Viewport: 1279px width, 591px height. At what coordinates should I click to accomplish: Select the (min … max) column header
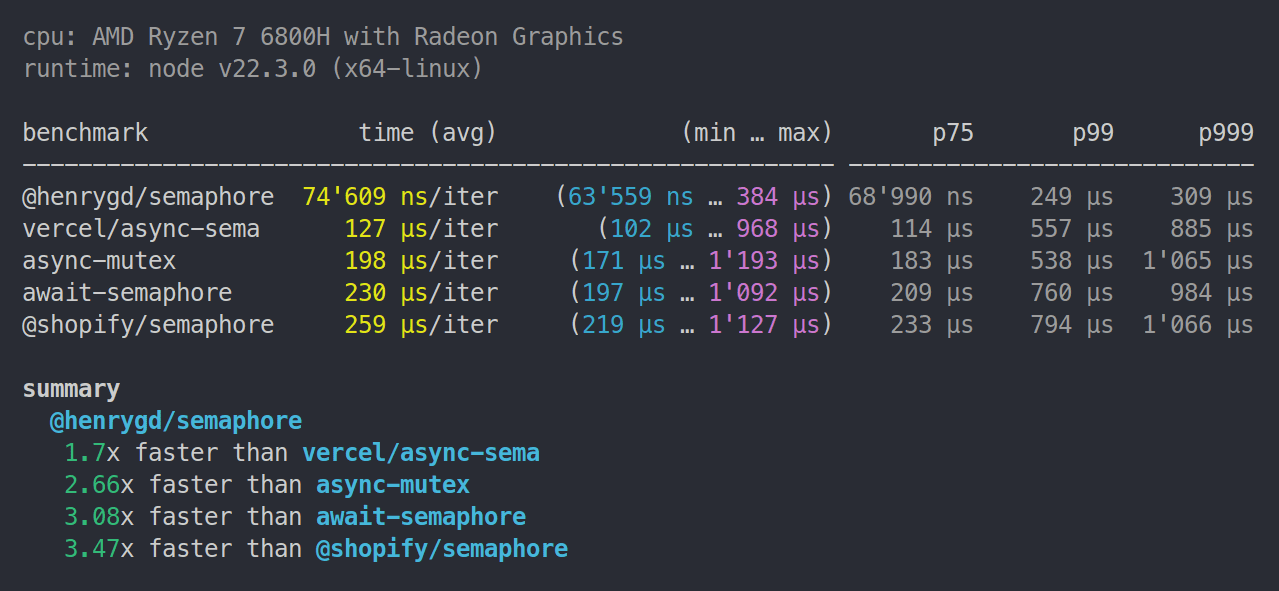[758, 133]
